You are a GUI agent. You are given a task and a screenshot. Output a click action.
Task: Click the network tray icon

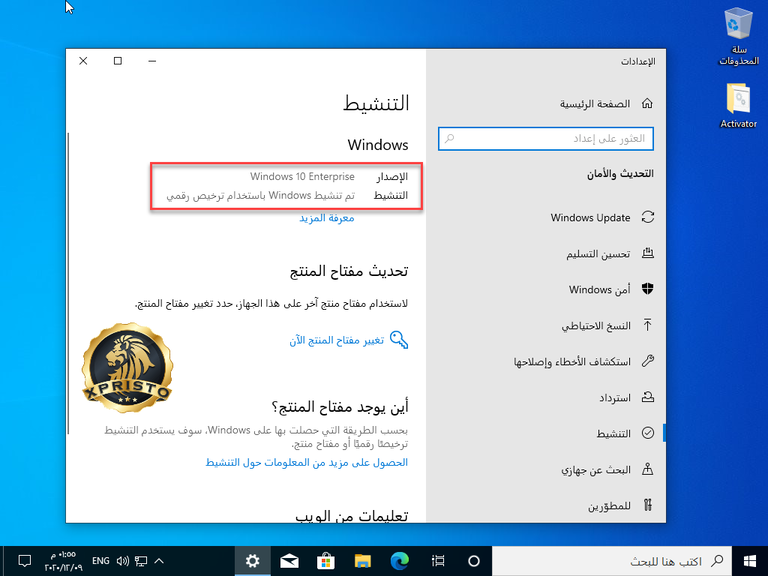[141, 561]
